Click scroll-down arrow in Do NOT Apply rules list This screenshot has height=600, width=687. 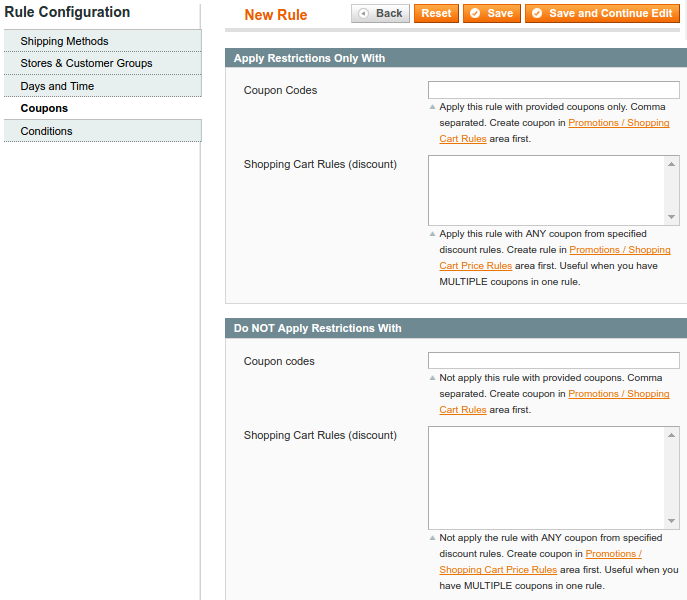672,521
